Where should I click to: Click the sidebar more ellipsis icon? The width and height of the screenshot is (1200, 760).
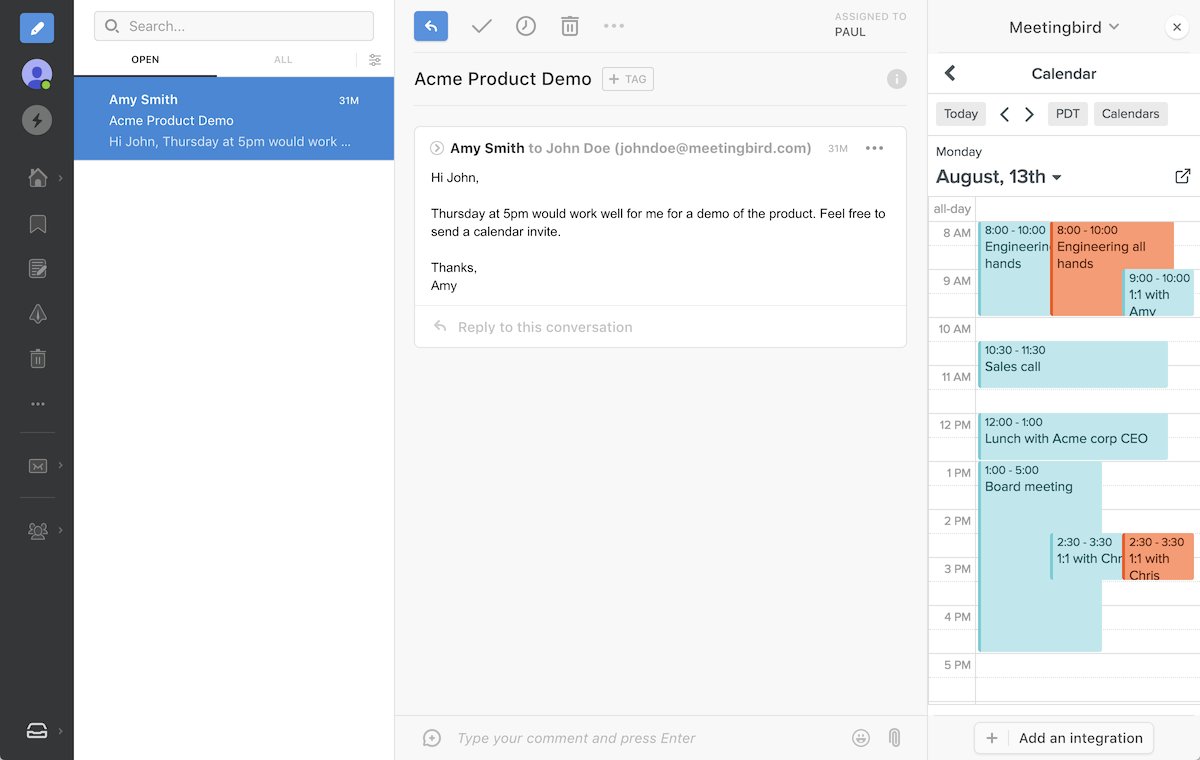click(x=38, y=404)
